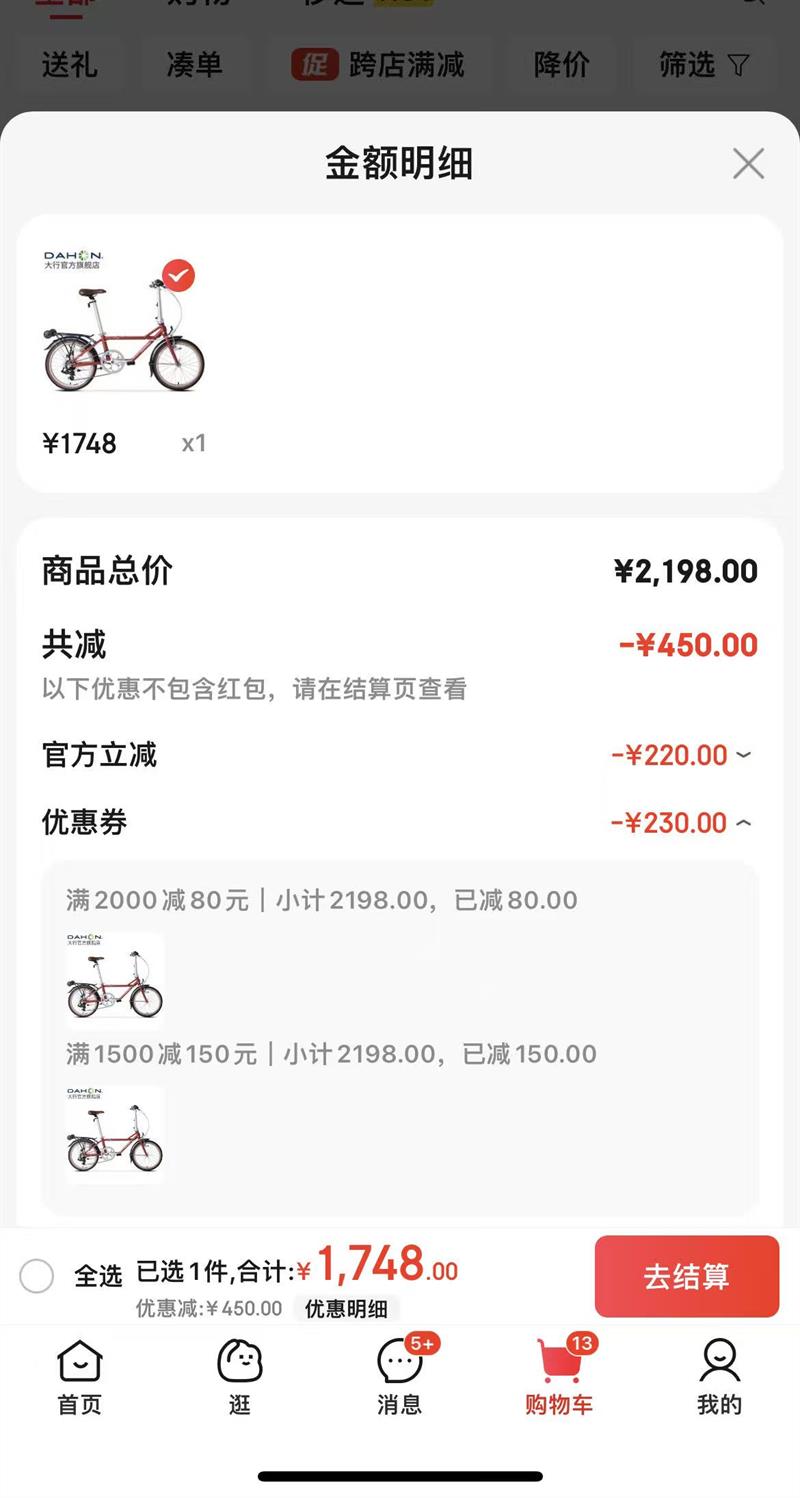Select the 跨店满减 filter tab
Viewport: 800px width, 1498px height.
379,66
